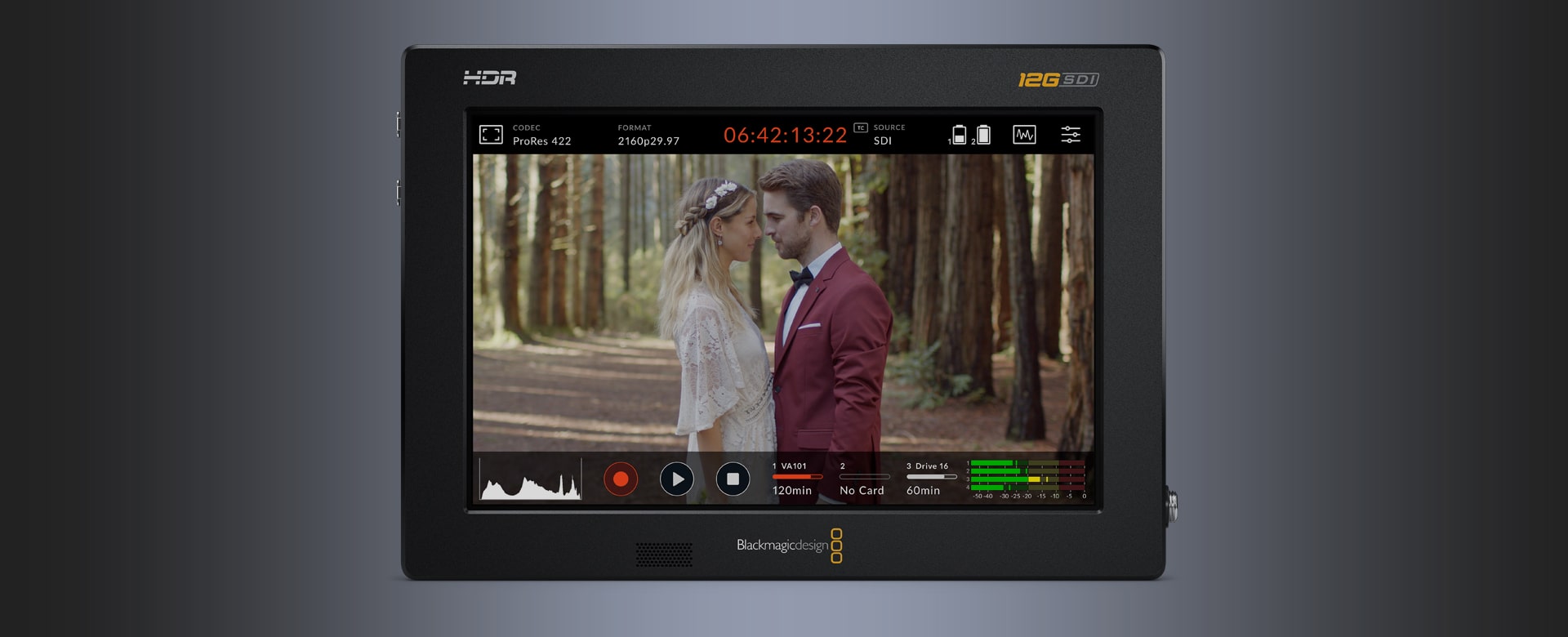Tap the red 06:42:13:22 timecode display
This screenshot has height=637, width=1568.
tap(785, 136)
